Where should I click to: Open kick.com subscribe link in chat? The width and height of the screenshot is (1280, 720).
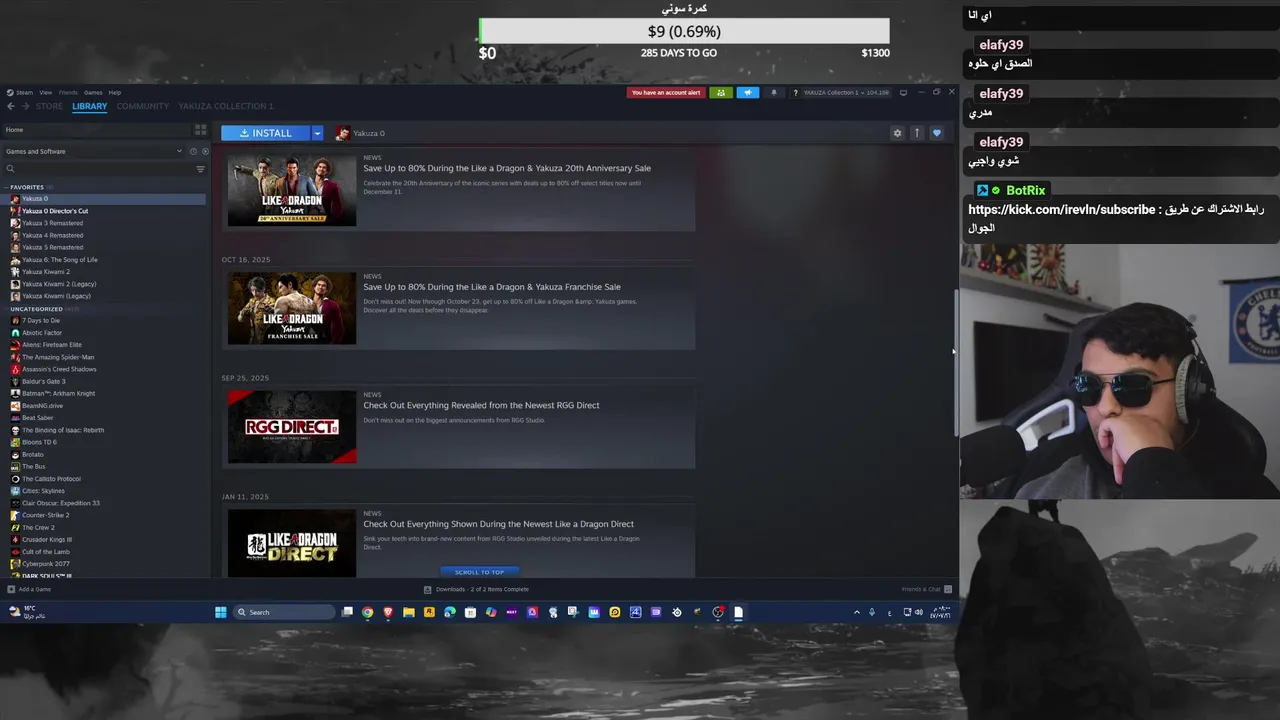click(1060, 209)
